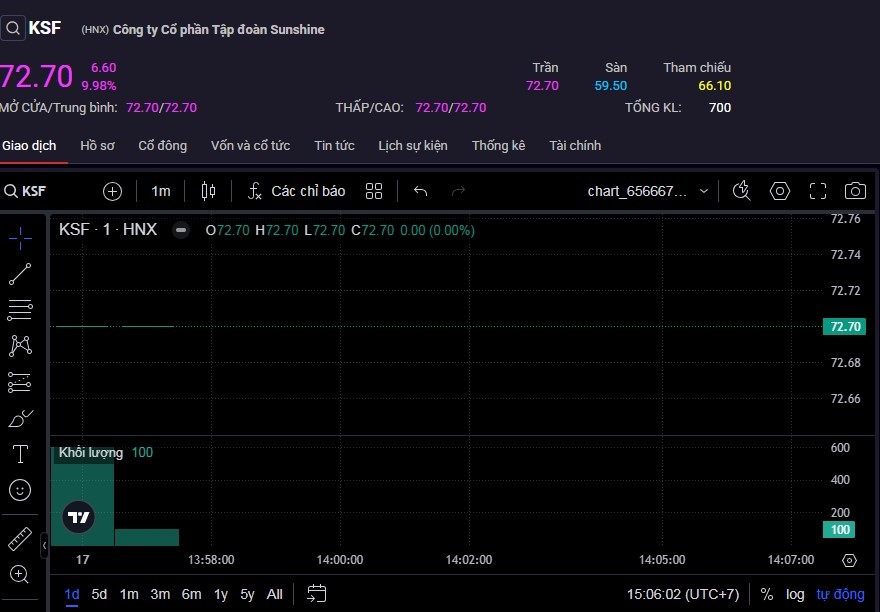Select the ruler measure tool
880x612 pixels.
click(20, 539)
